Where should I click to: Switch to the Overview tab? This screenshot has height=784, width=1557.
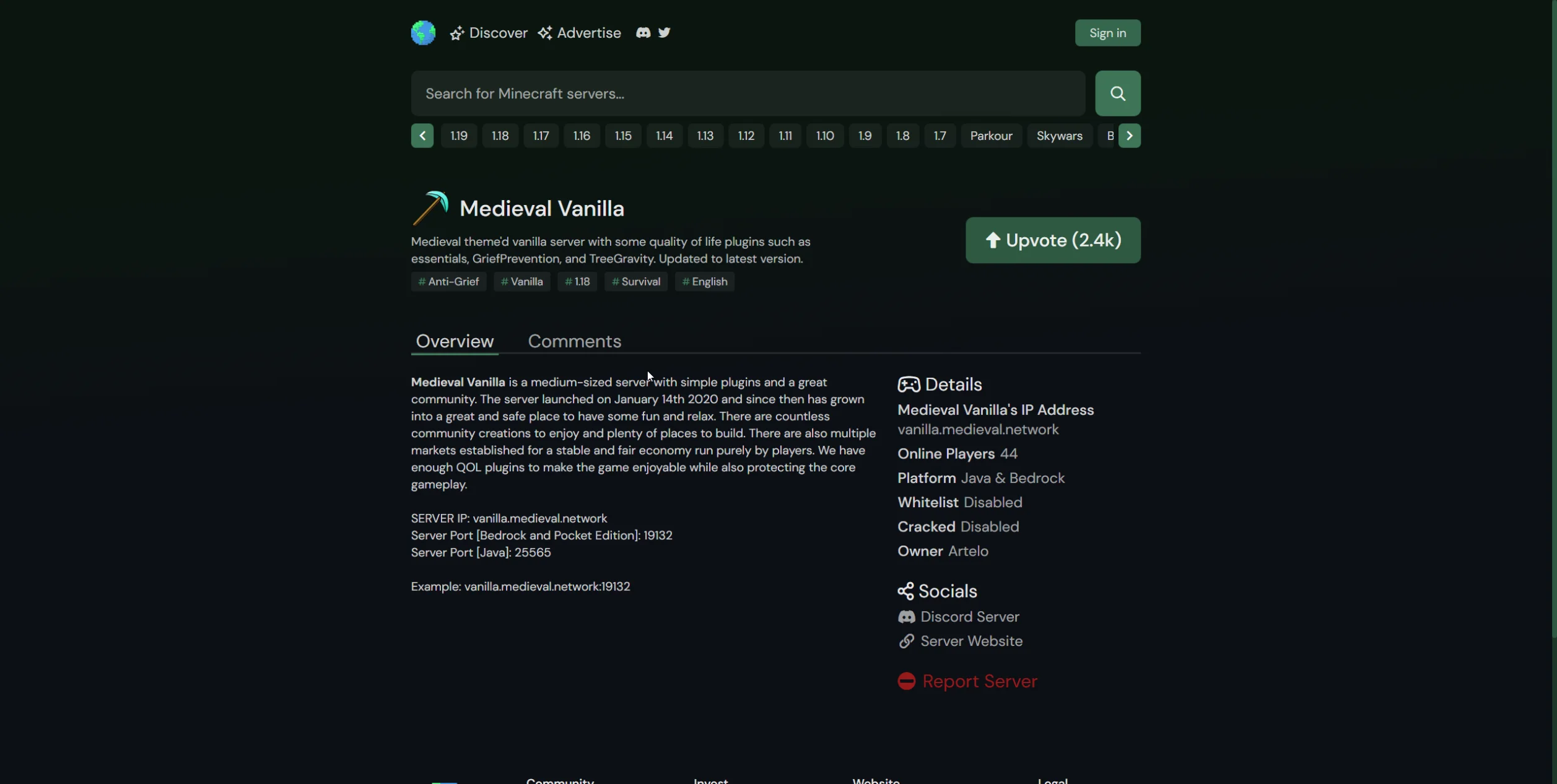click(x=455, y=341)
